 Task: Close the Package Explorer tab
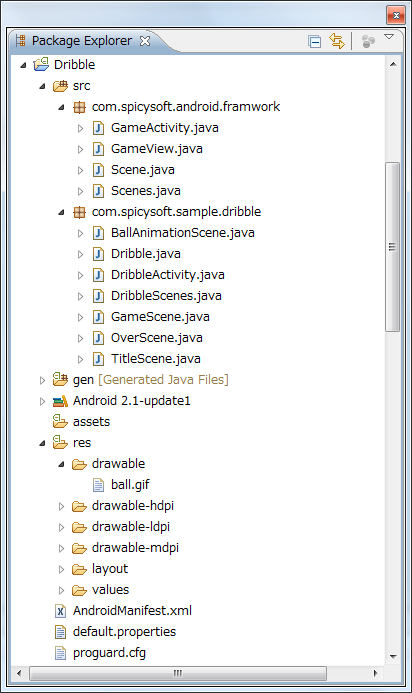145,41
